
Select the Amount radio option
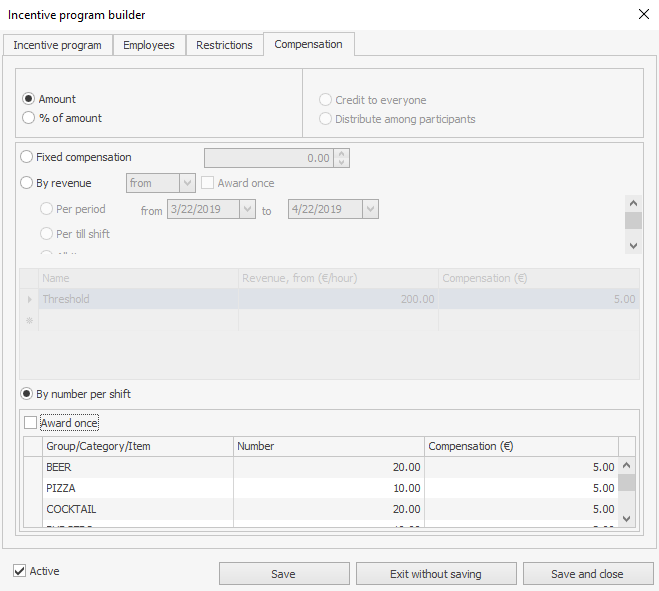[x=29, y=99]
